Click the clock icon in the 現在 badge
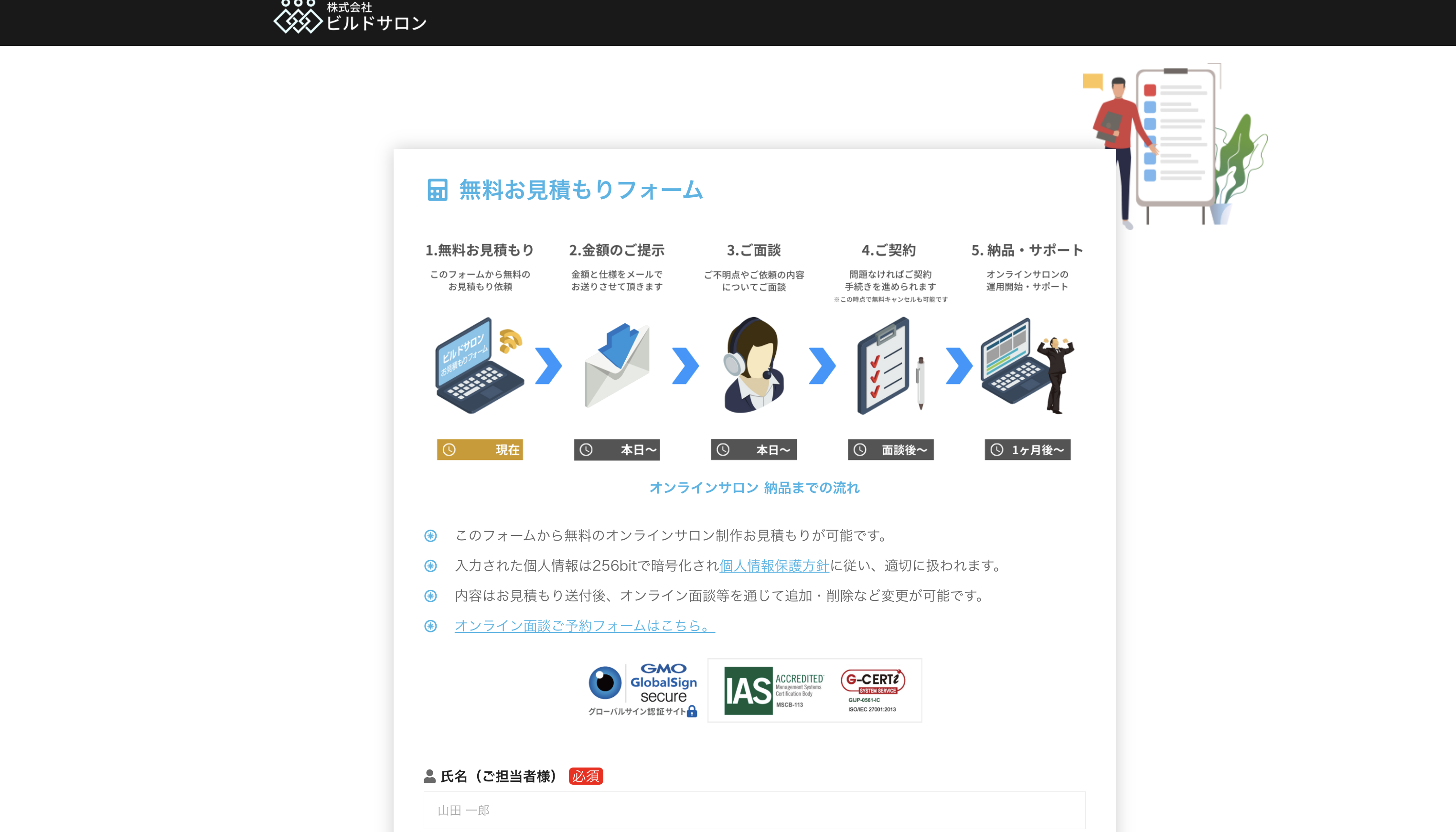 coord(449,450)
